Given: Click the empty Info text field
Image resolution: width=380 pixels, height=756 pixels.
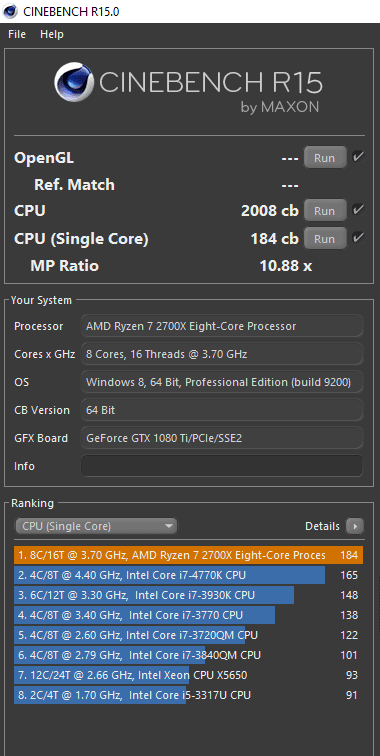Looking at the screenshot, I should (x=222, y=466).
